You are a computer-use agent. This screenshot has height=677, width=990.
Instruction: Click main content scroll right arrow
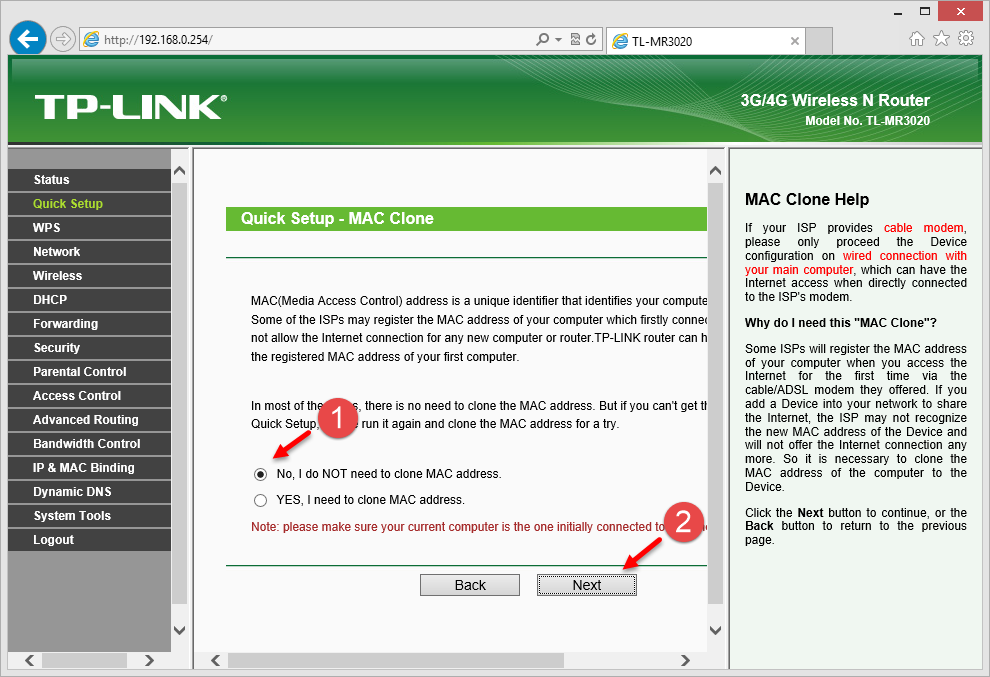(x=686, y=660)
